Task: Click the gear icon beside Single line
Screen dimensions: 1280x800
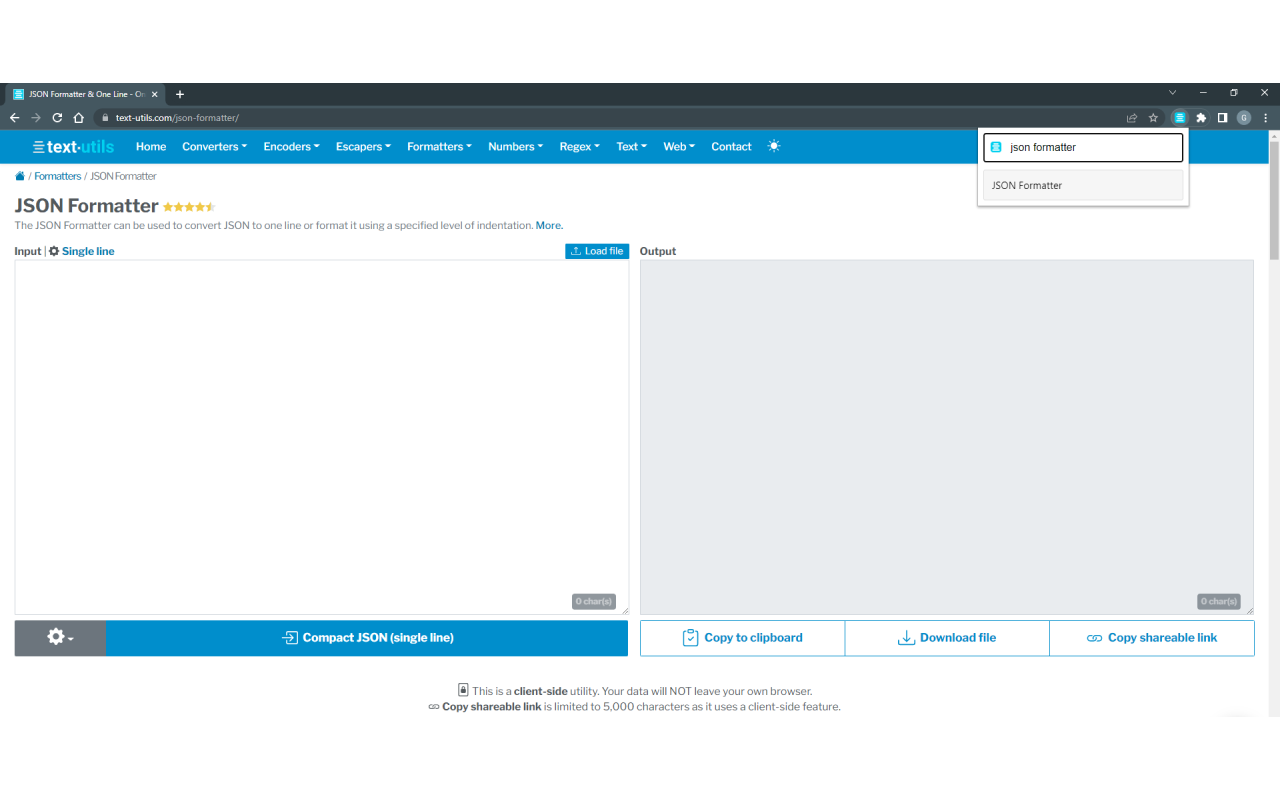Action: pos(54,251)
